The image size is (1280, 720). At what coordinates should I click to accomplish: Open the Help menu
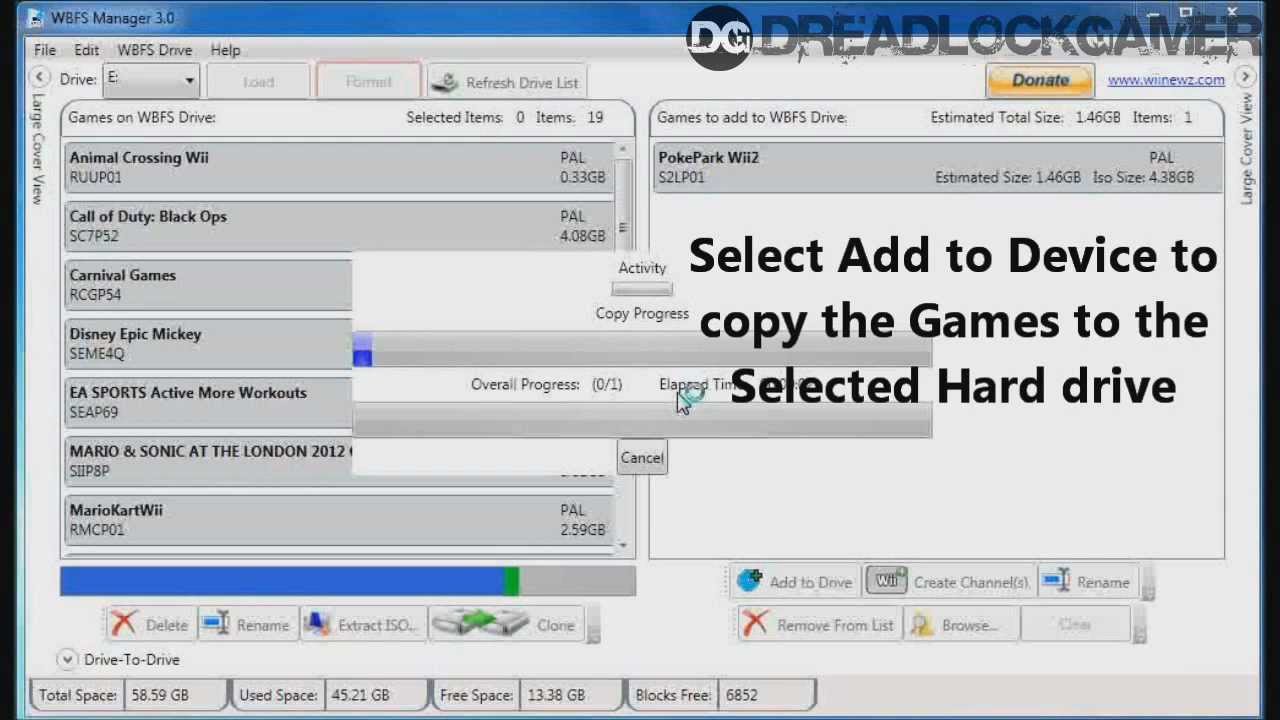tap(225, 50)
